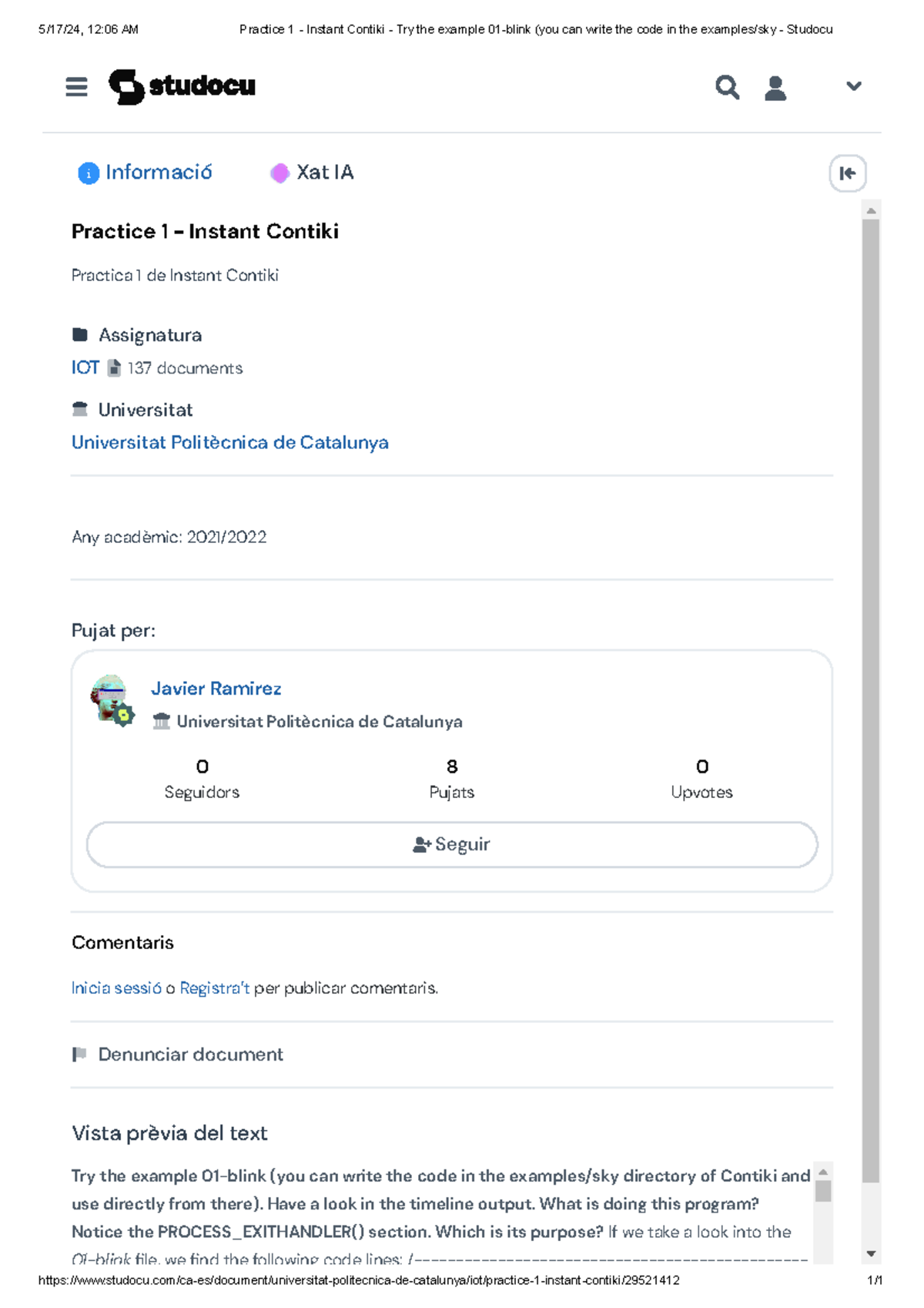Switch to the Xat IA tab
Screen dimensions: 924x1308
click(x=313, y=173)
